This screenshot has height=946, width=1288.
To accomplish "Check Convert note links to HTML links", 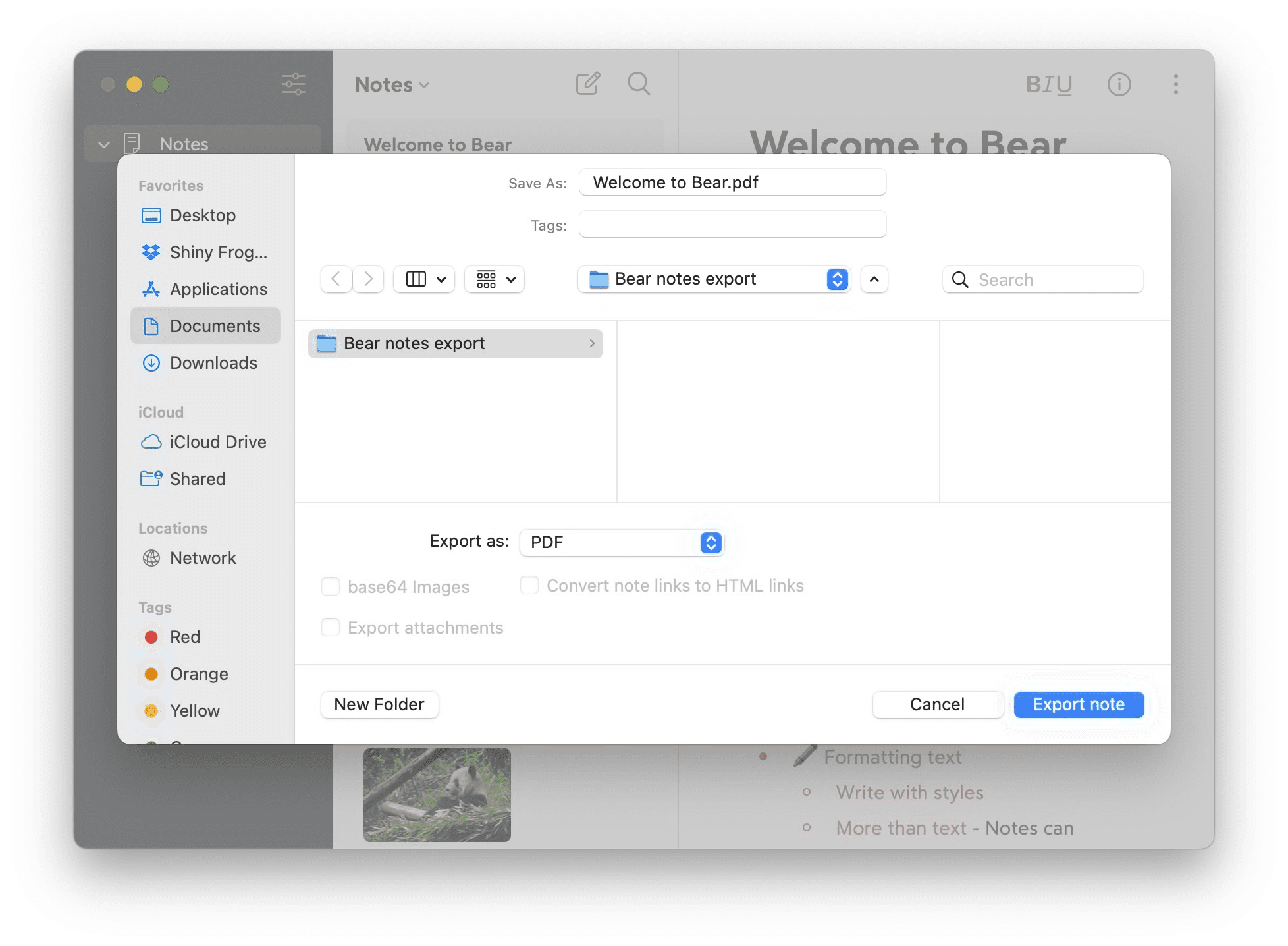I will click(529, 585).
